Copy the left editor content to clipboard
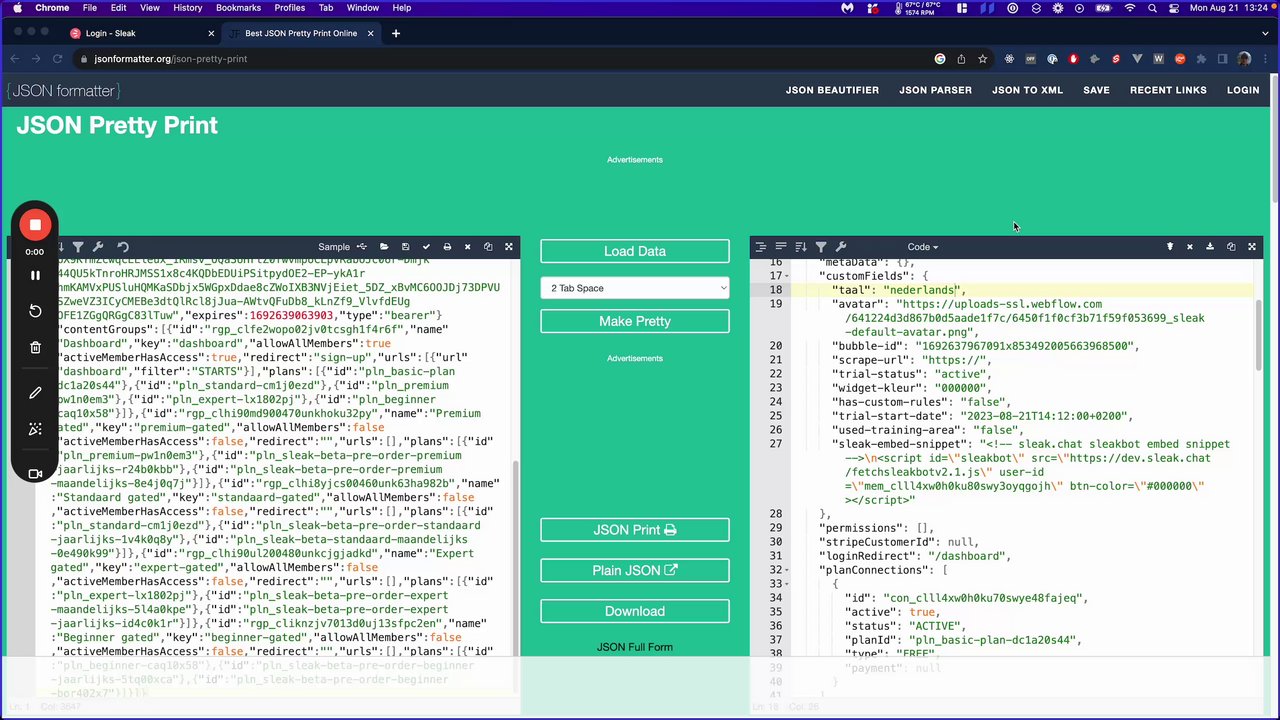This screenshot has width=1280, height=720. 488,247
